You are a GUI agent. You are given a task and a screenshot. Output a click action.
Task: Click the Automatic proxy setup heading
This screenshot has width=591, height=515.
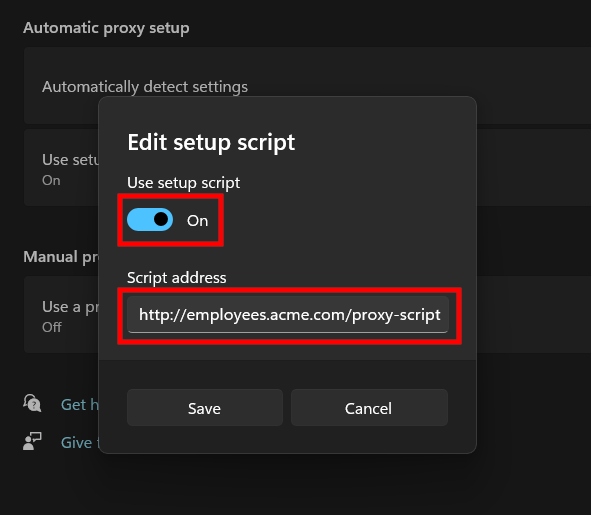tap(106, 28)
